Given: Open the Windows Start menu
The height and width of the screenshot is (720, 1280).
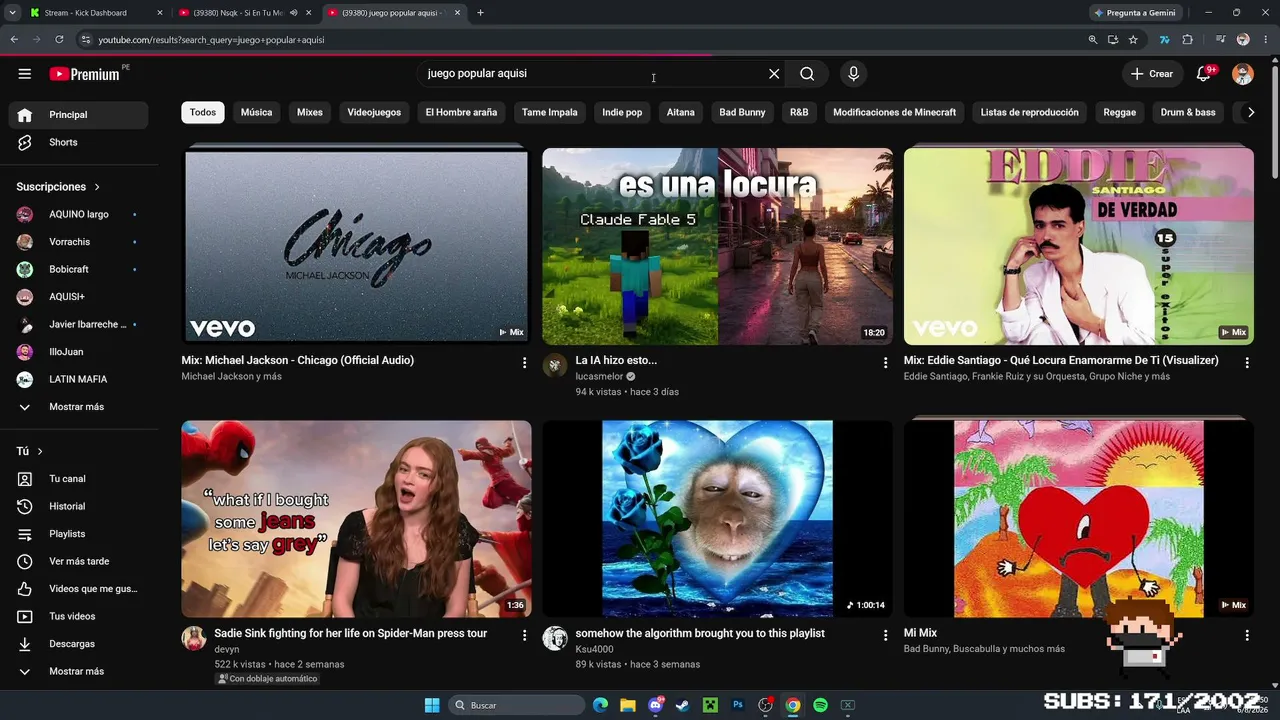Looking at the screenshot, I should pyautogui.click(x=432, y=705).
